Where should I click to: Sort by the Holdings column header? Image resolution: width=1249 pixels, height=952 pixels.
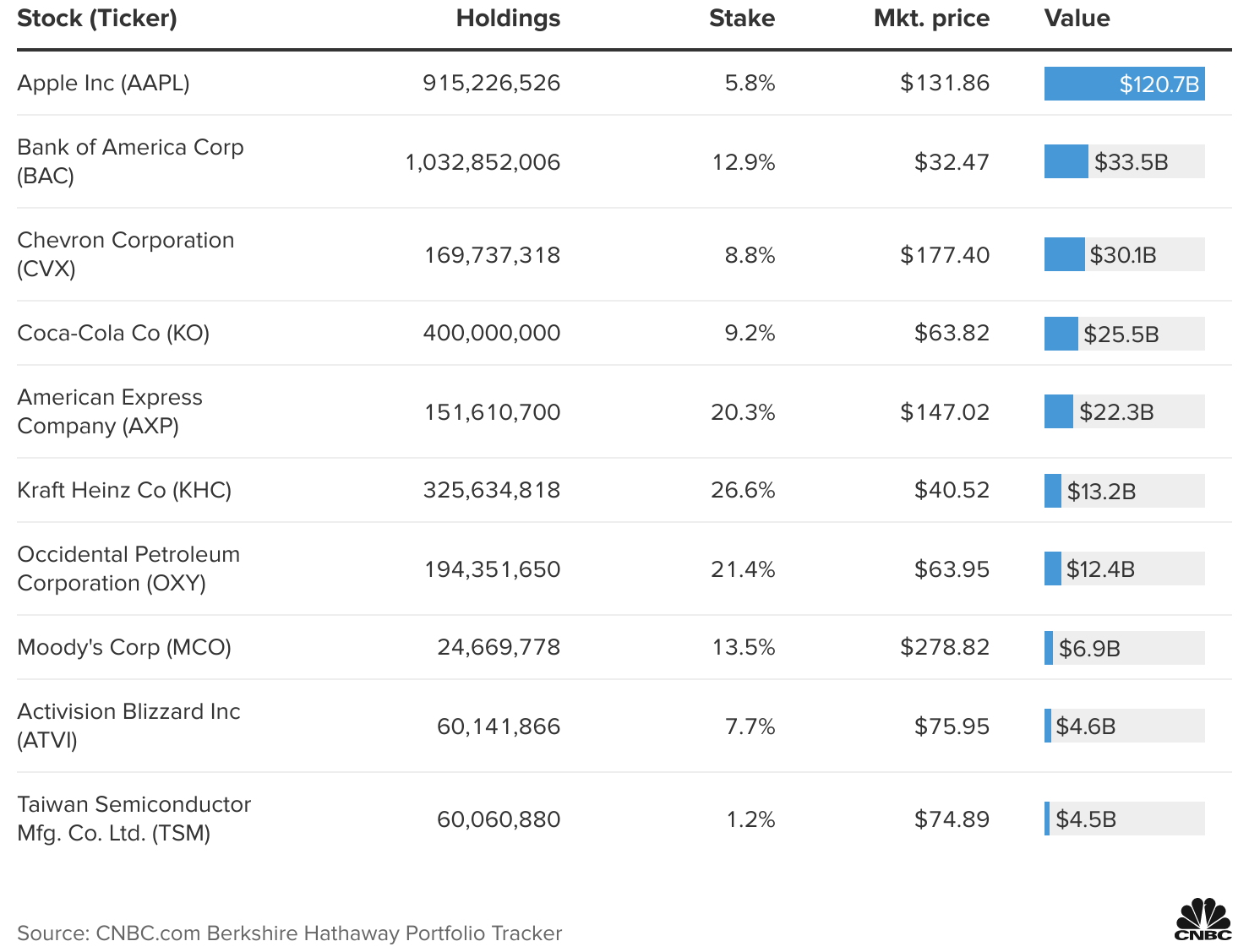(507, 18)
